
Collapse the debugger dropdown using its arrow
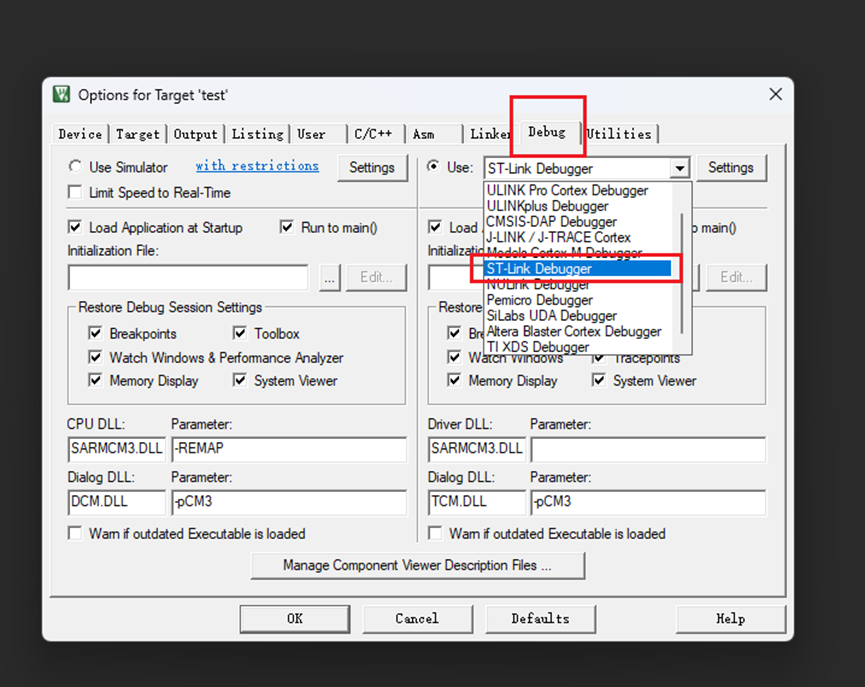click(680, 168)
